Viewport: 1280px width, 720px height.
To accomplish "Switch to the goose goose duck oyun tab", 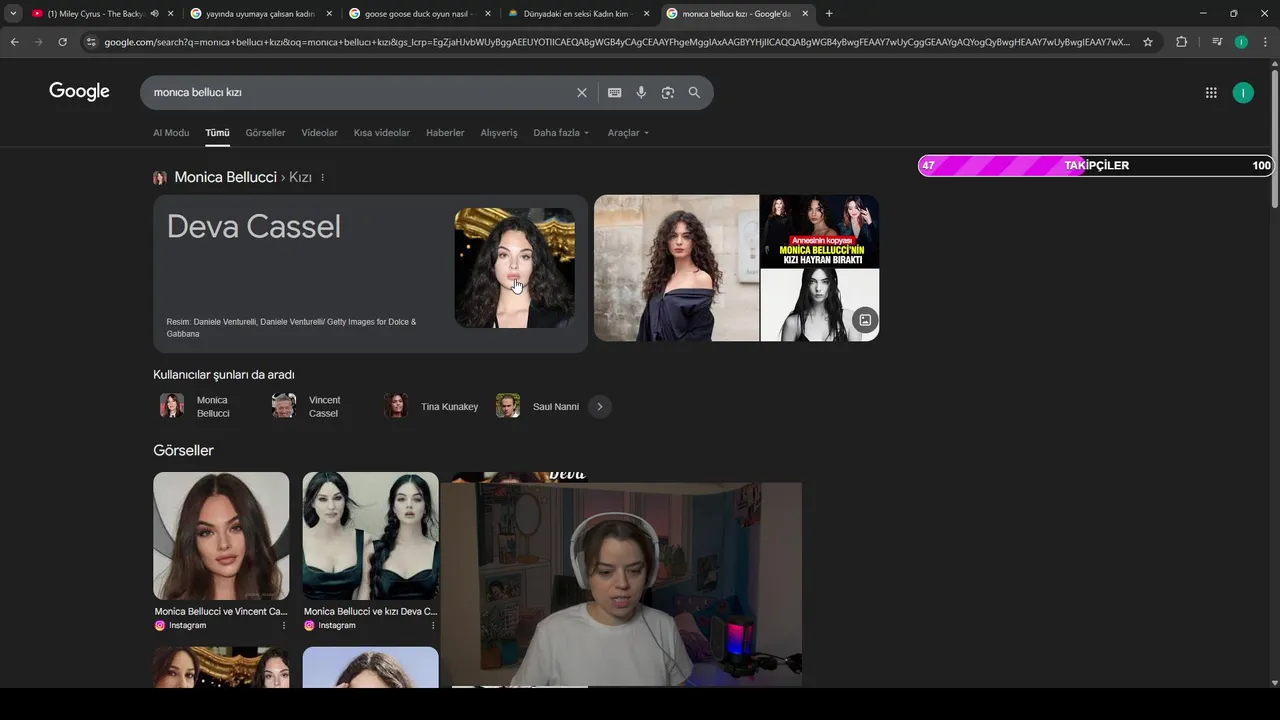I will pyautogui.click(x=420, y=13).
